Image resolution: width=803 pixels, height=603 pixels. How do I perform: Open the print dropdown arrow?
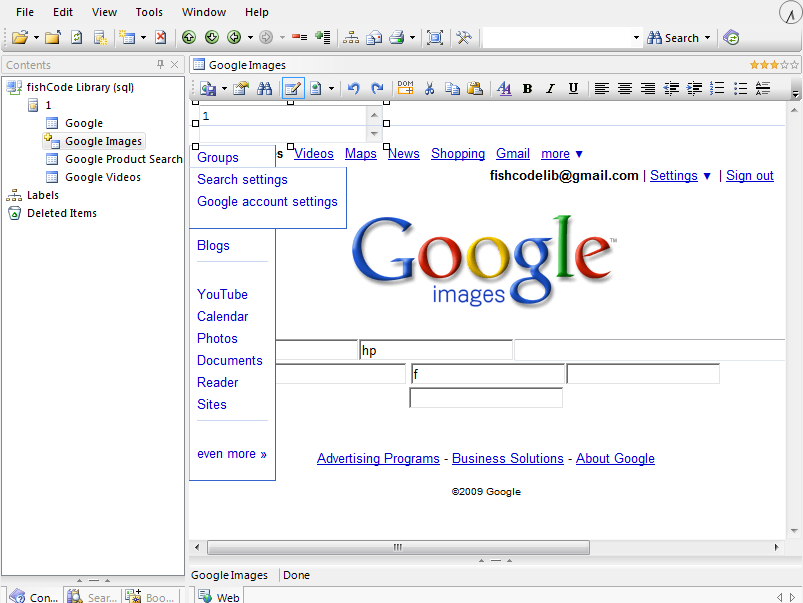tap(412, 37)
